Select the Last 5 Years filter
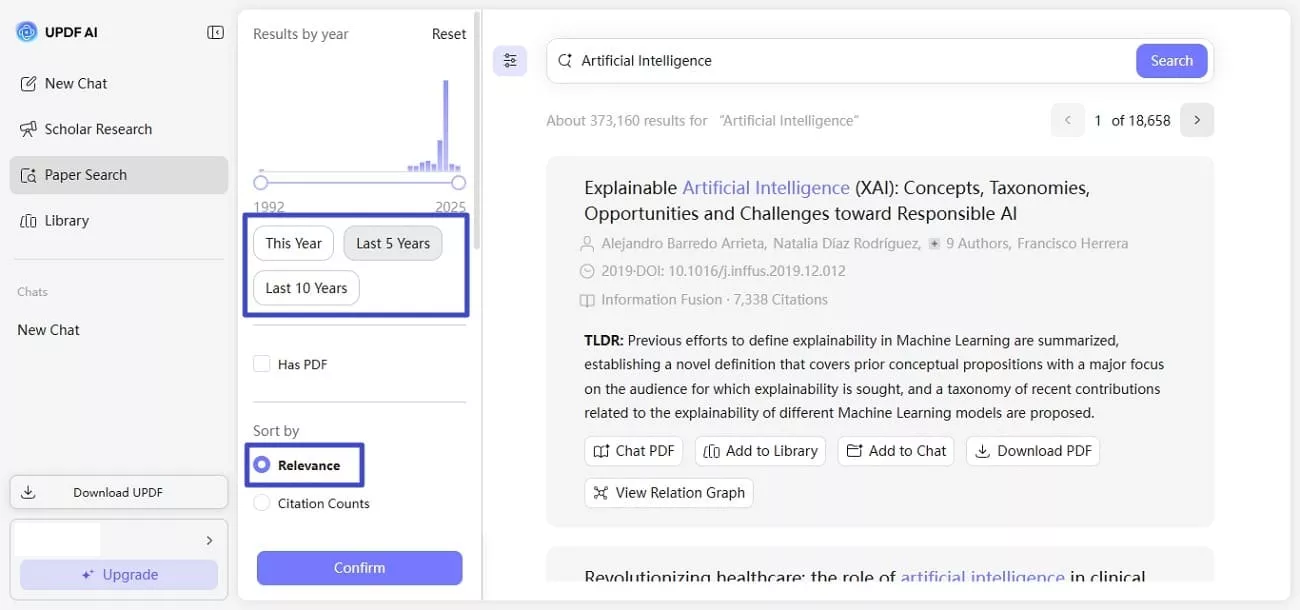This screenshot has width=1300, height=610. 392,243
